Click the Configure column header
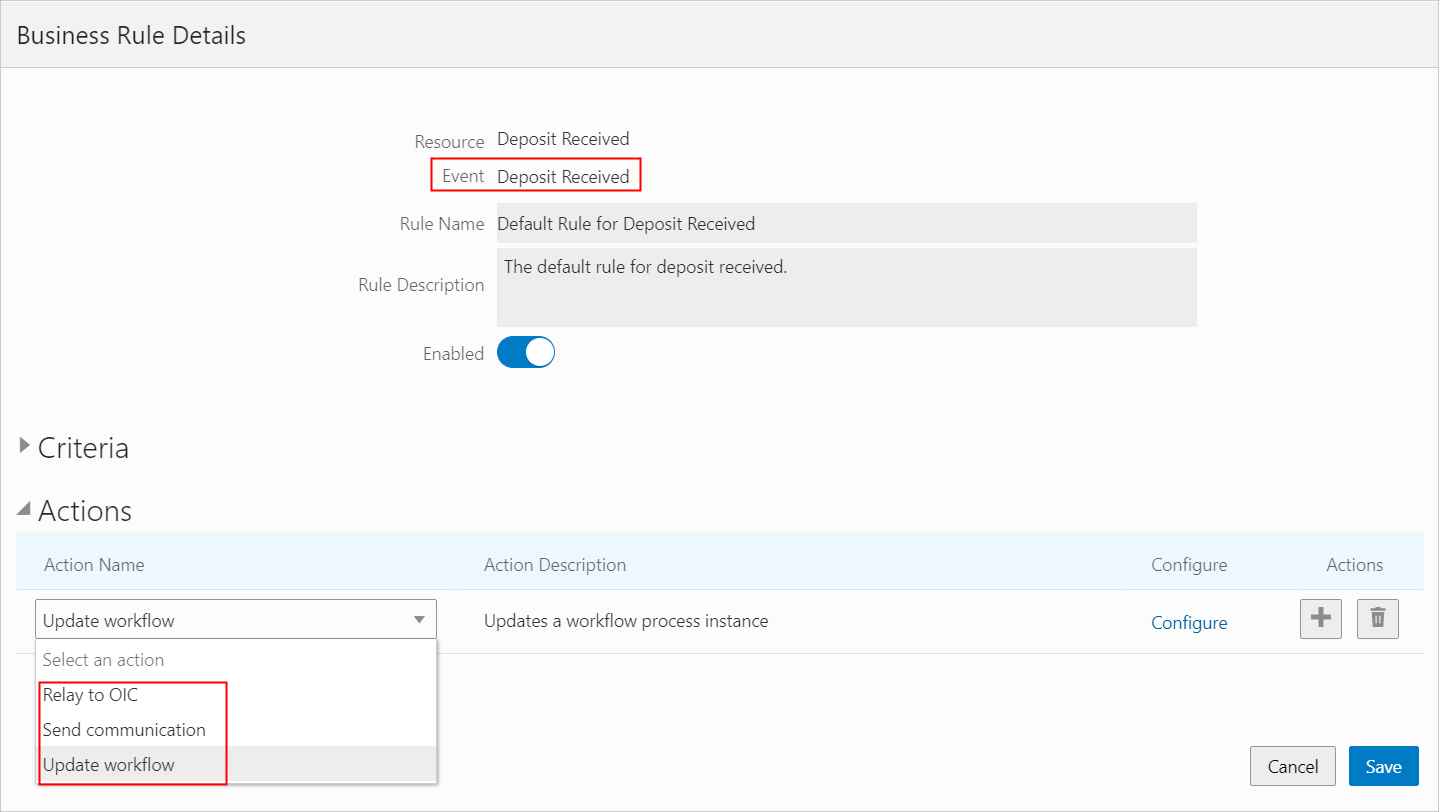This screenshot has height=812, width=1439. tap(1189, 565)
